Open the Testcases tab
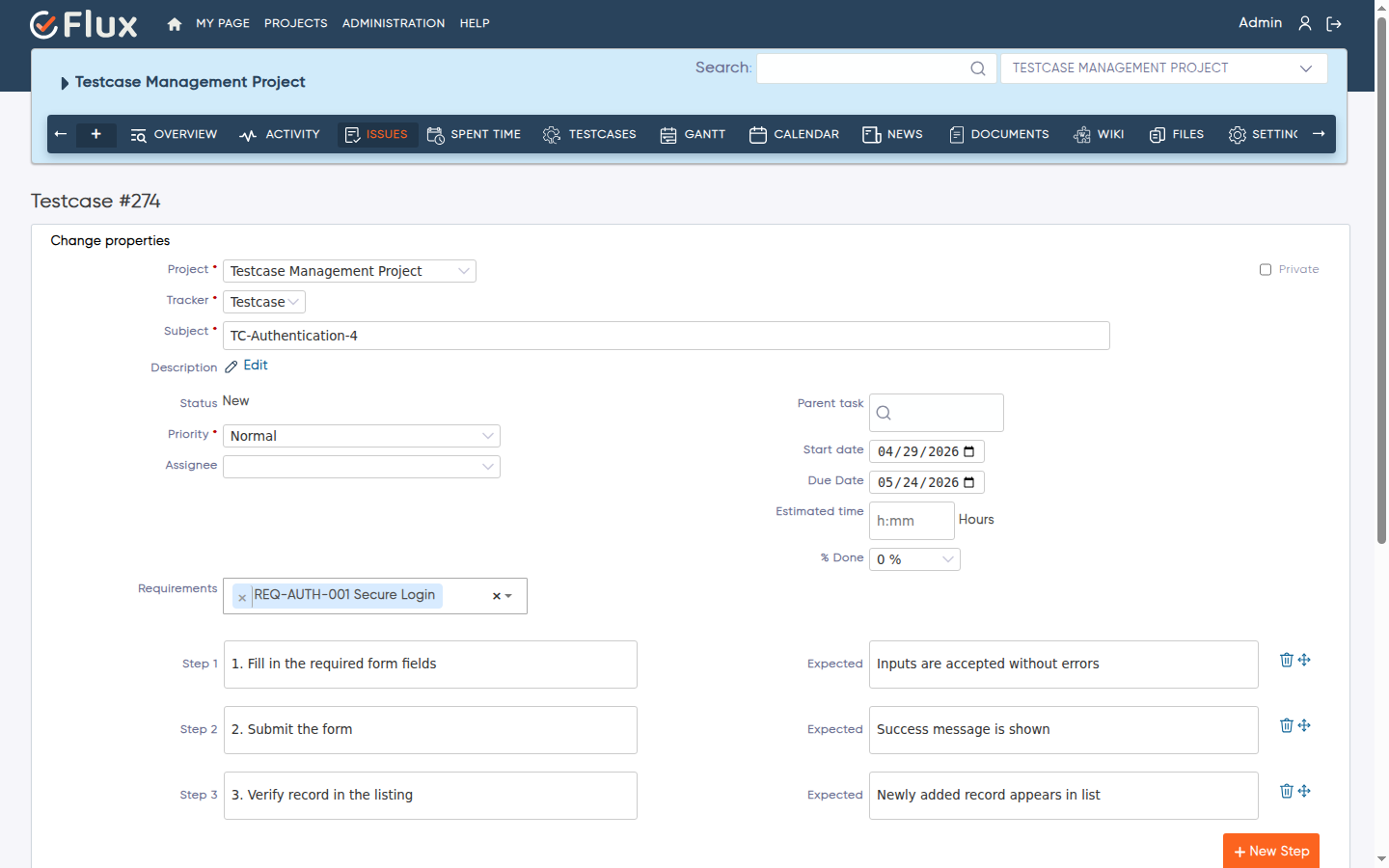Image resolution: width=1389 pixels, height=868 pixels. (589, 134)
